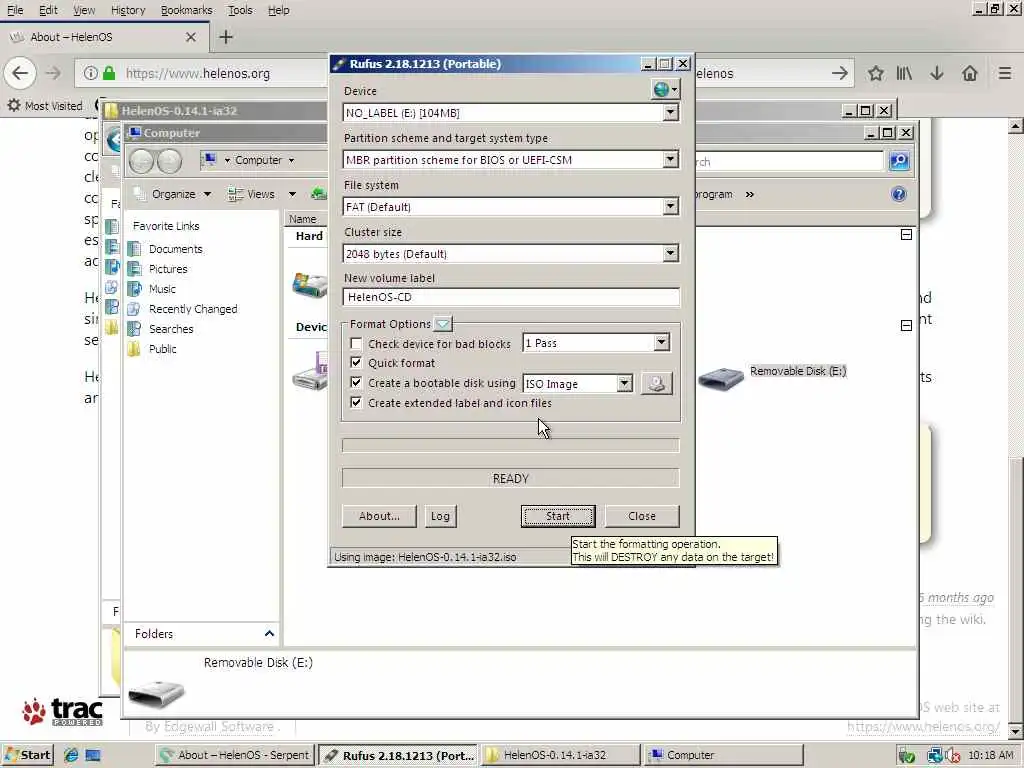
Task: Click the Start button in Rufus
Action: tap(558, 516)
